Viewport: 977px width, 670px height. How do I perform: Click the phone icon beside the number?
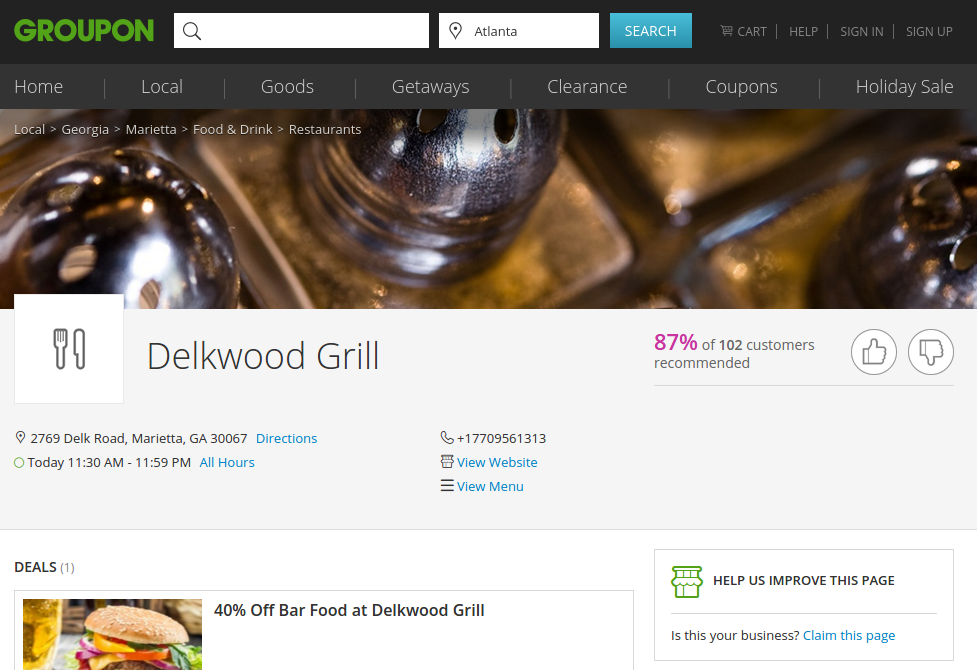[447, 438]
